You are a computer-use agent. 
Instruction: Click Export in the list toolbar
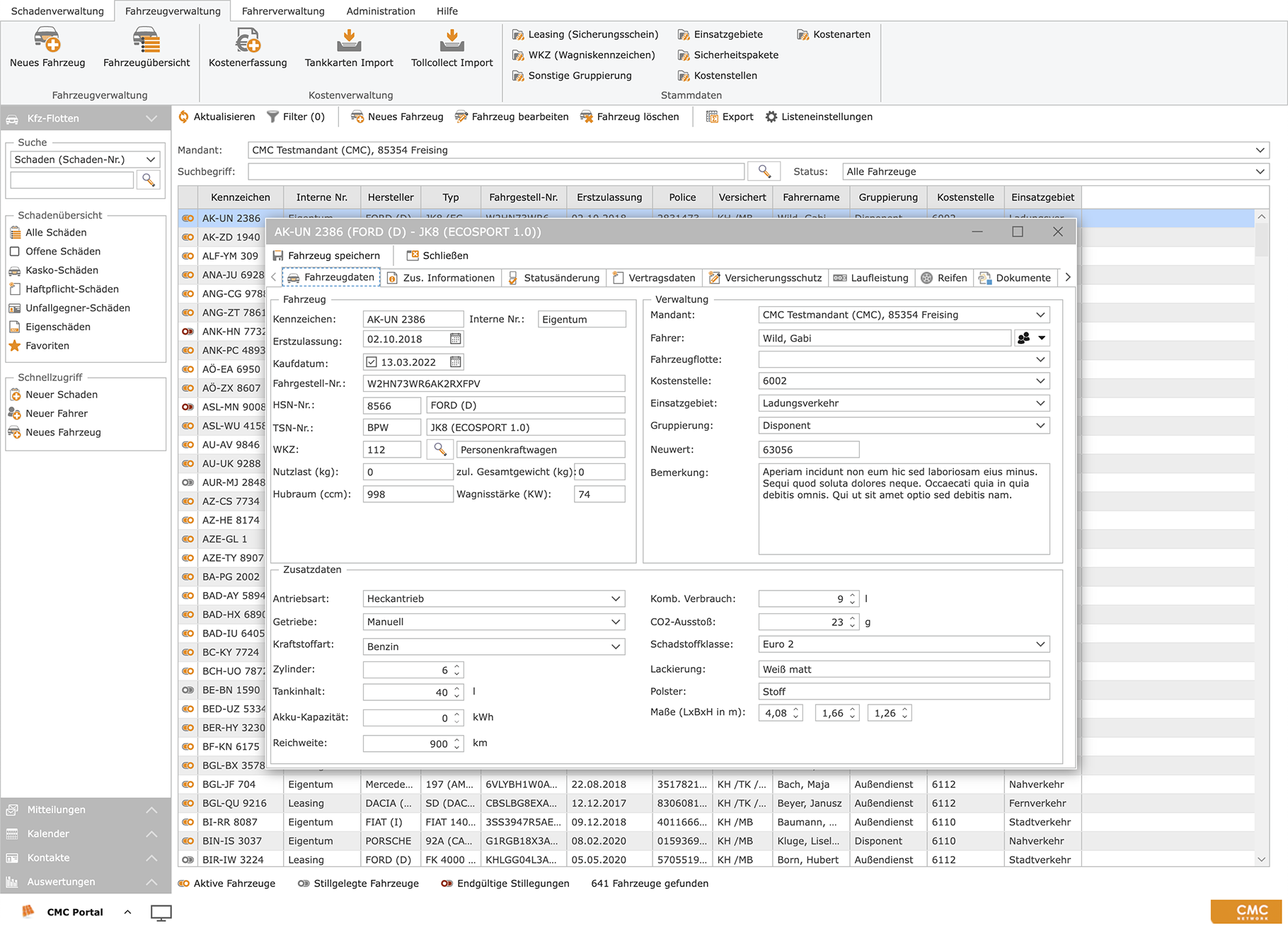click(x=730, y=117)
